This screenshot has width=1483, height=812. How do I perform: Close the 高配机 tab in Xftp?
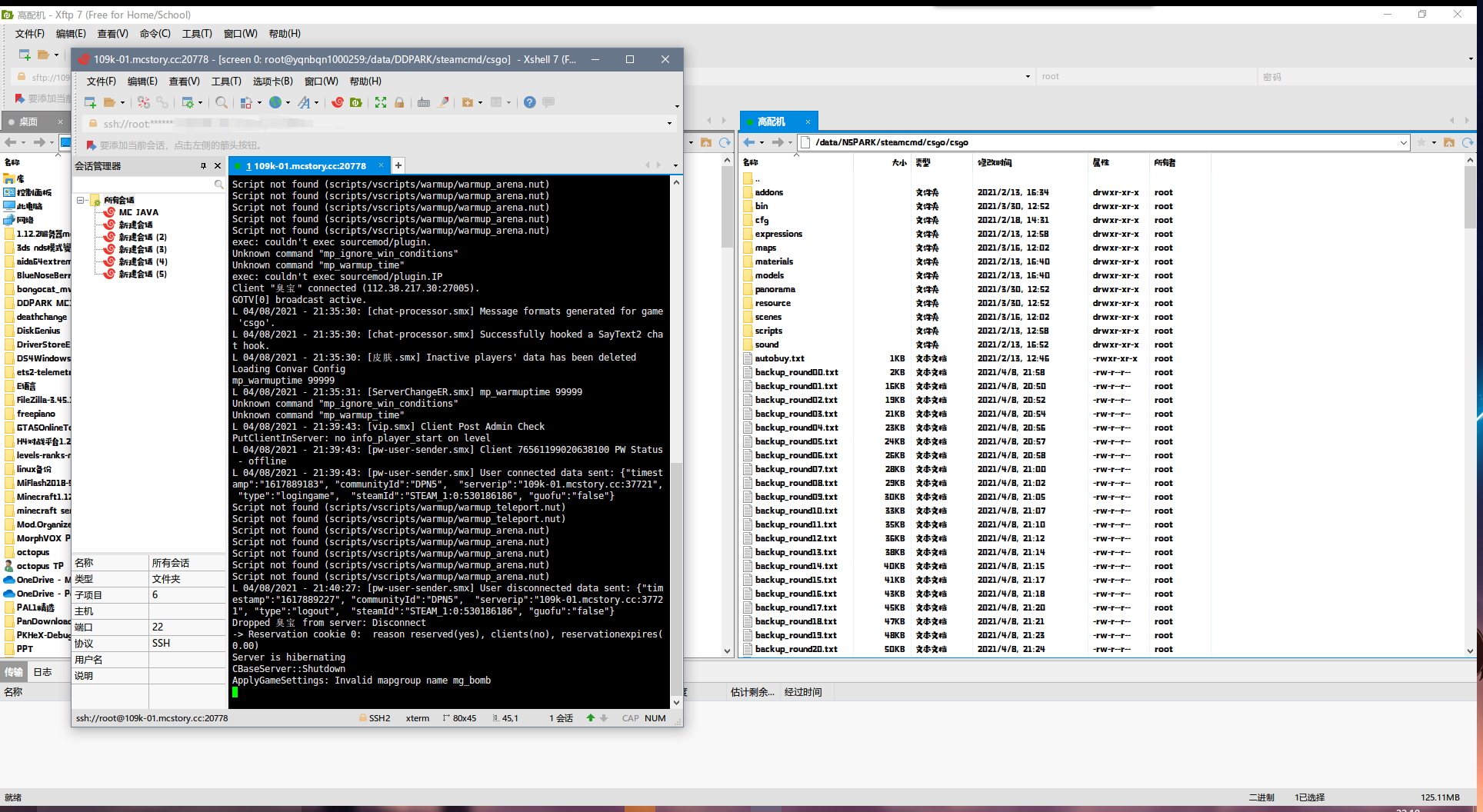pos(808,121)
